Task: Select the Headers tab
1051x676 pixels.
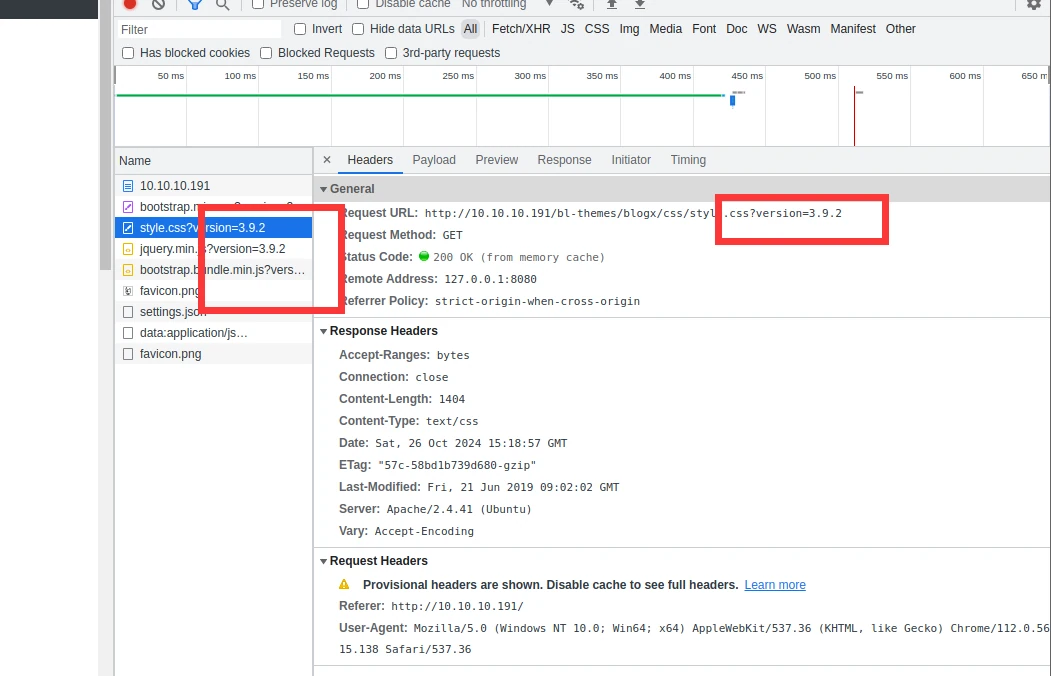Action: click(x=370, y=160)
